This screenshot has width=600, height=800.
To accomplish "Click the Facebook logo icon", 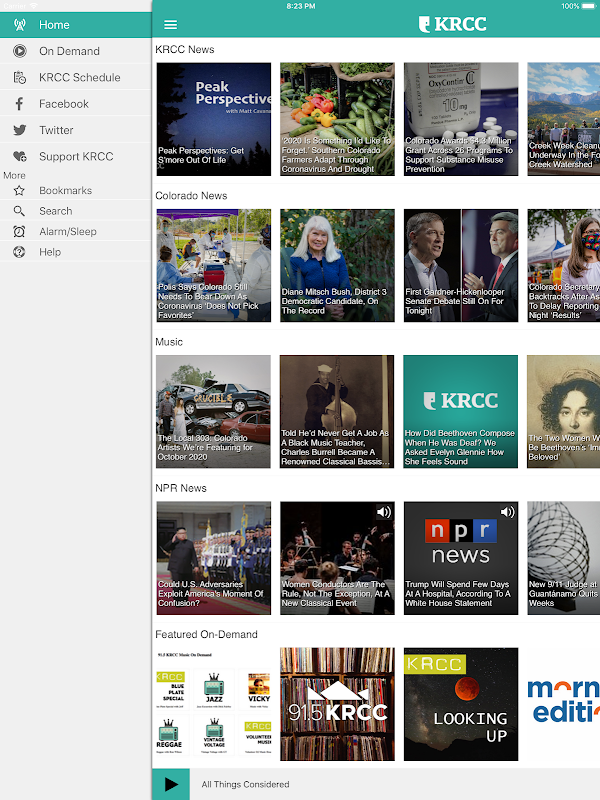I will 19,104.
